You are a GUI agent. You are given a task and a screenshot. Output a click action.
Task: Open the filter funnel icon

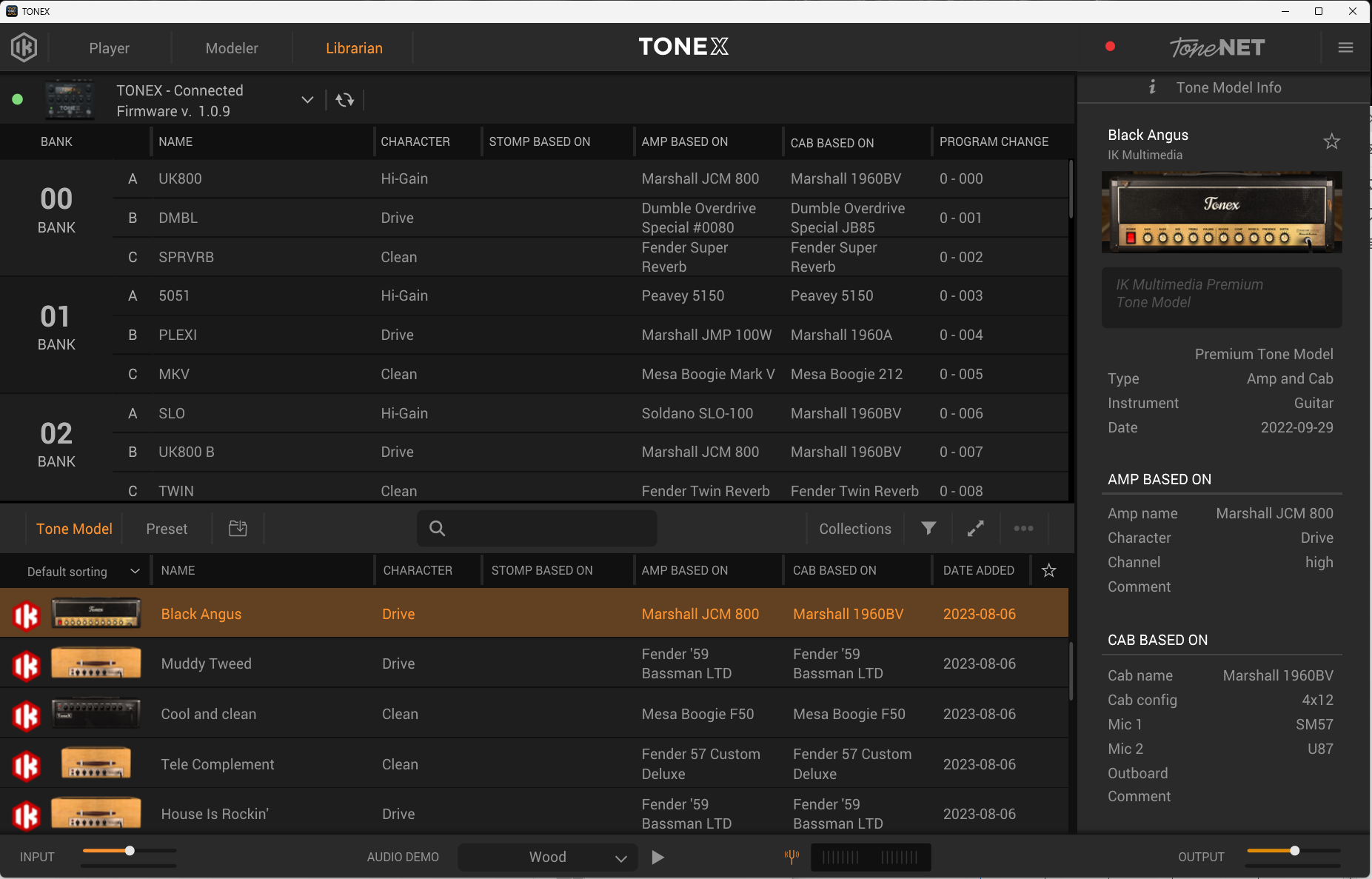click(x=928, y=528)
